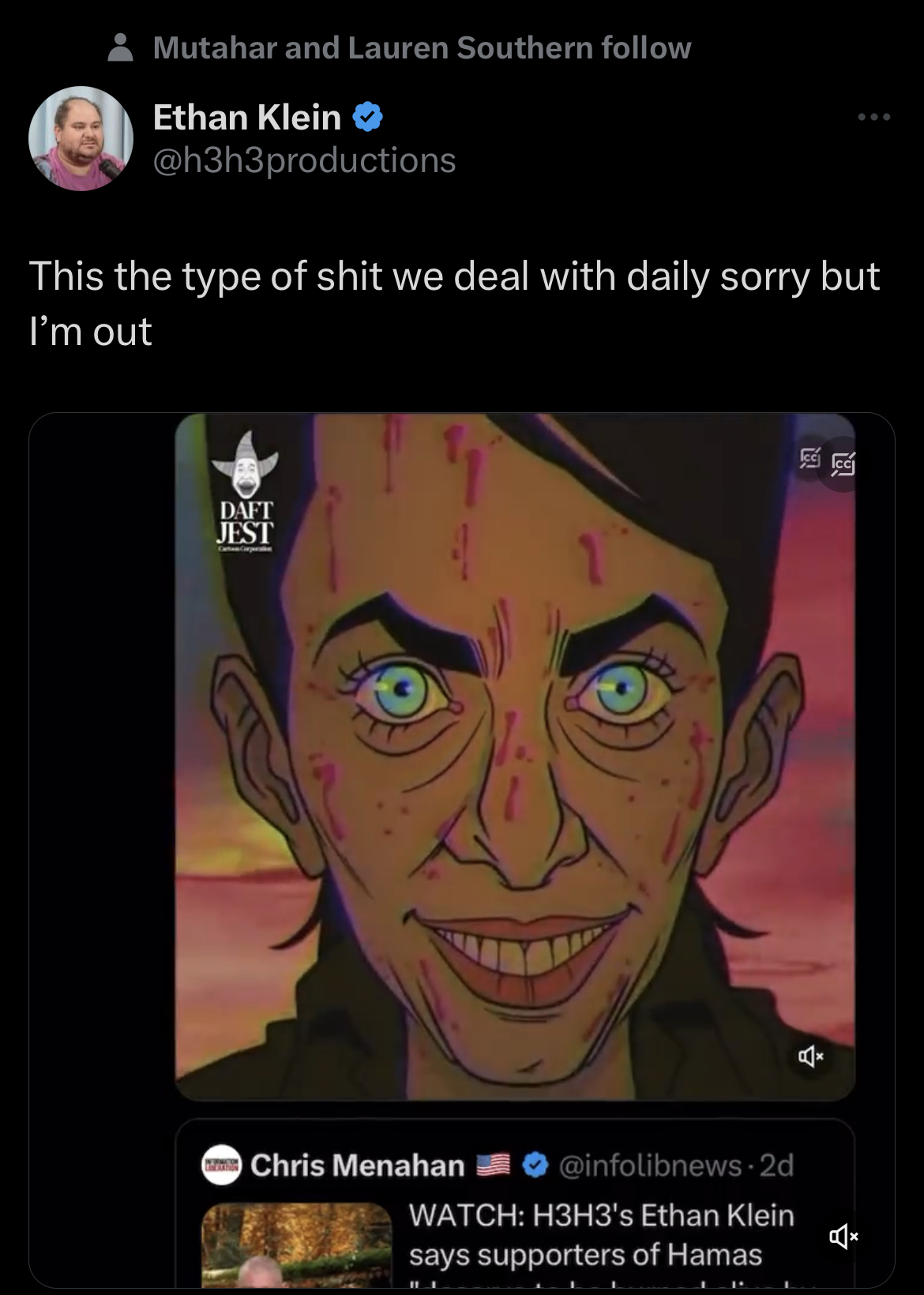Open the WATCH: H3H3's Ethan Klein headline
Image resolution: width=924 pixels, height=1295 pixels.
click(601, 1216)
